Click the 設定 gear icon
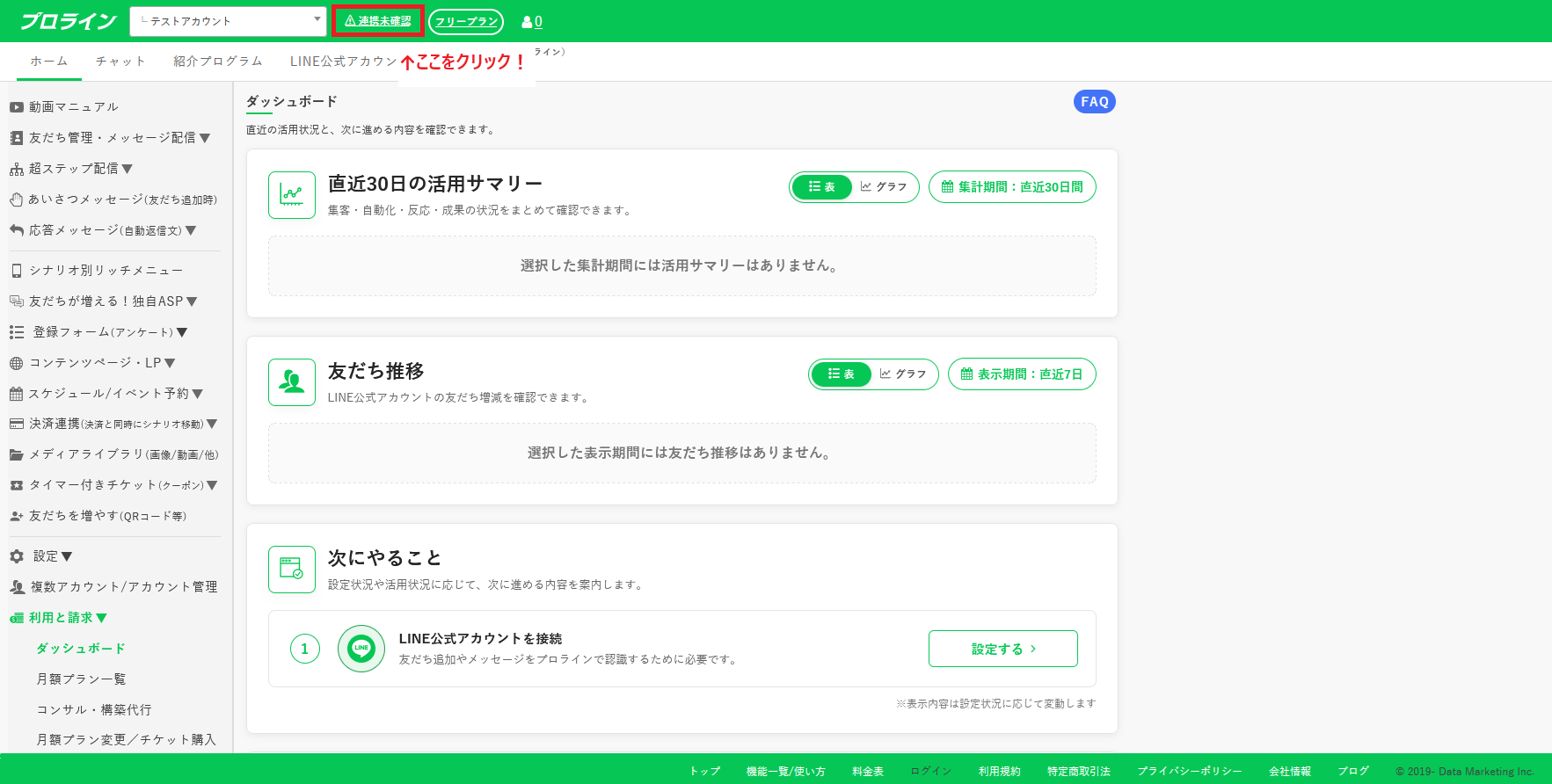The height and width of the screenshot is (784, 1552). (x=16, y=556)
